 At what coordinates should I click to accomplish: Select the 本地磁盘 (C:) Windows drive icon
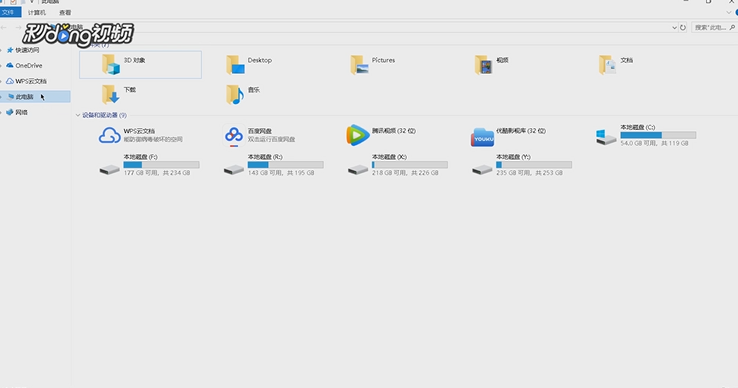[x=606, y=137]
